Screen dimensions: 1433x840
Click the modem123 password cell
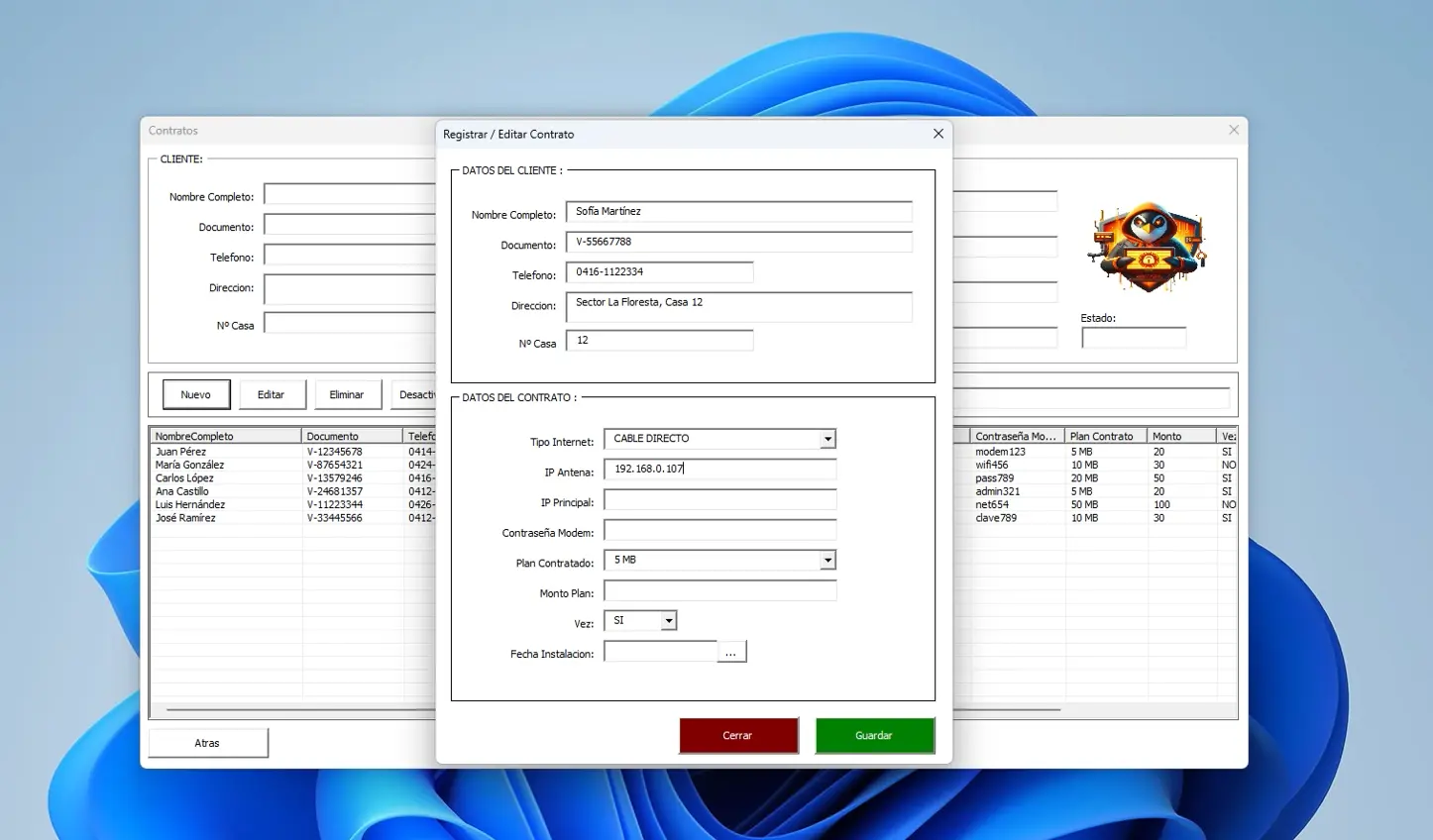[1000, 452]
